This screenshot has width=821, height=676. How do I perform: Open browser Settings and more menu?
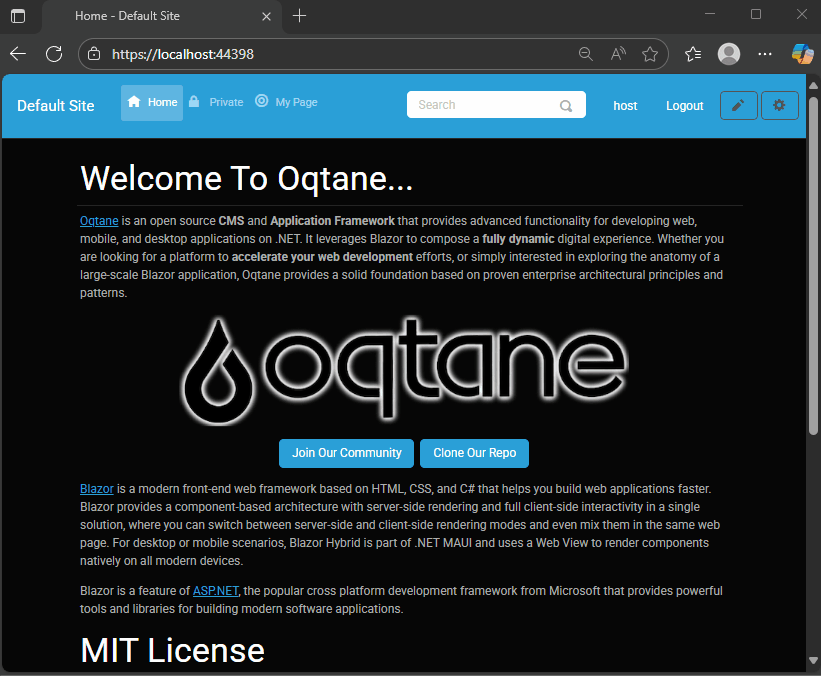pyautogui.click(x=765, y=54)
